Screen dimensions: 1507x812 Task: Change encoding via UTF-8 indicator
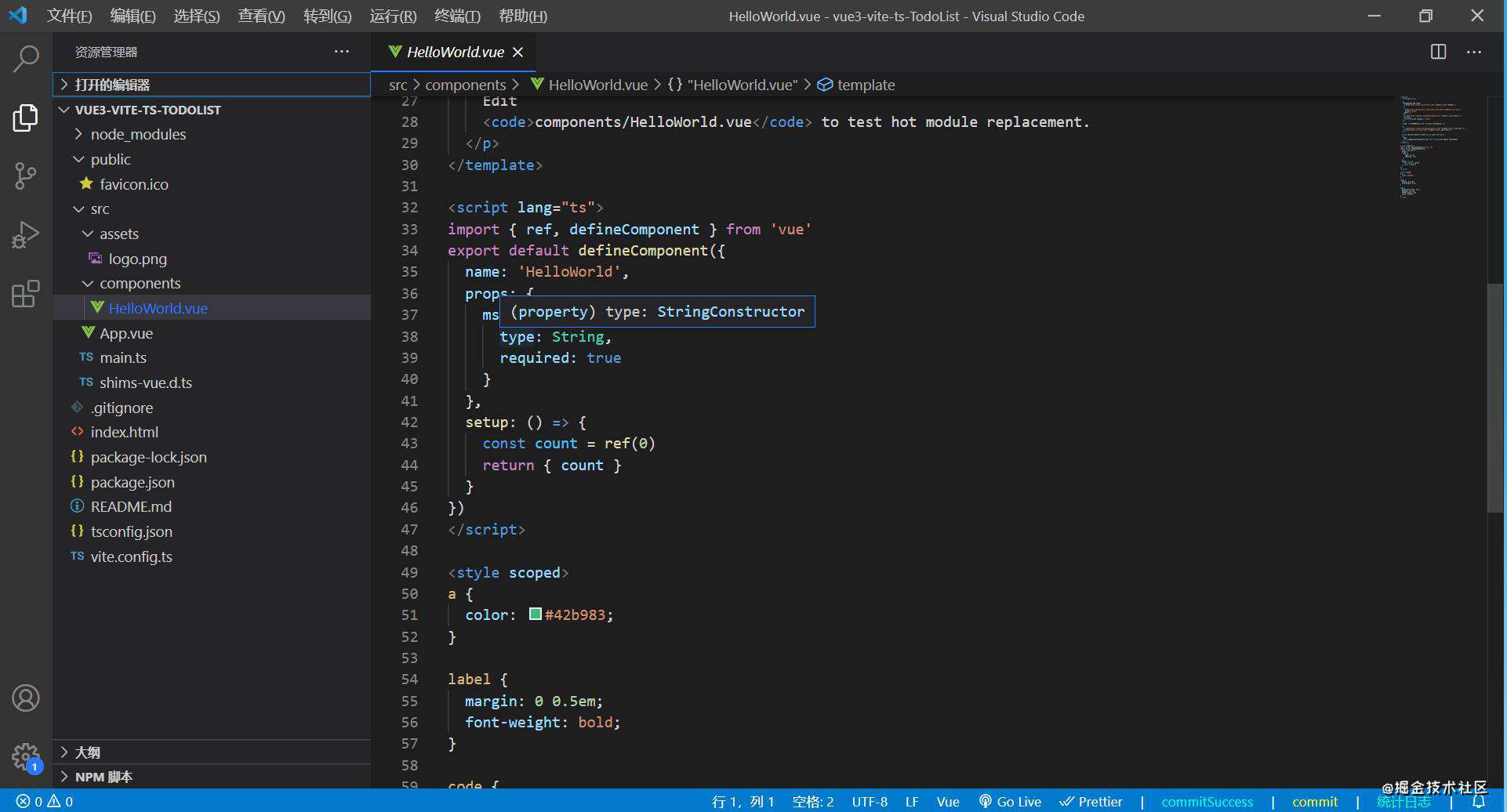(x=870, y=801)
